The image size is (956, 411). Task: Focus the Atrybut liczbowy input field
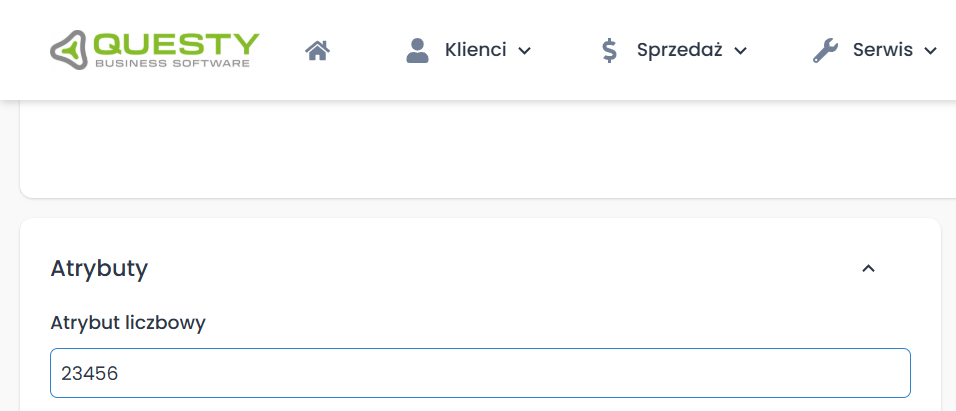tap(480, 373)
